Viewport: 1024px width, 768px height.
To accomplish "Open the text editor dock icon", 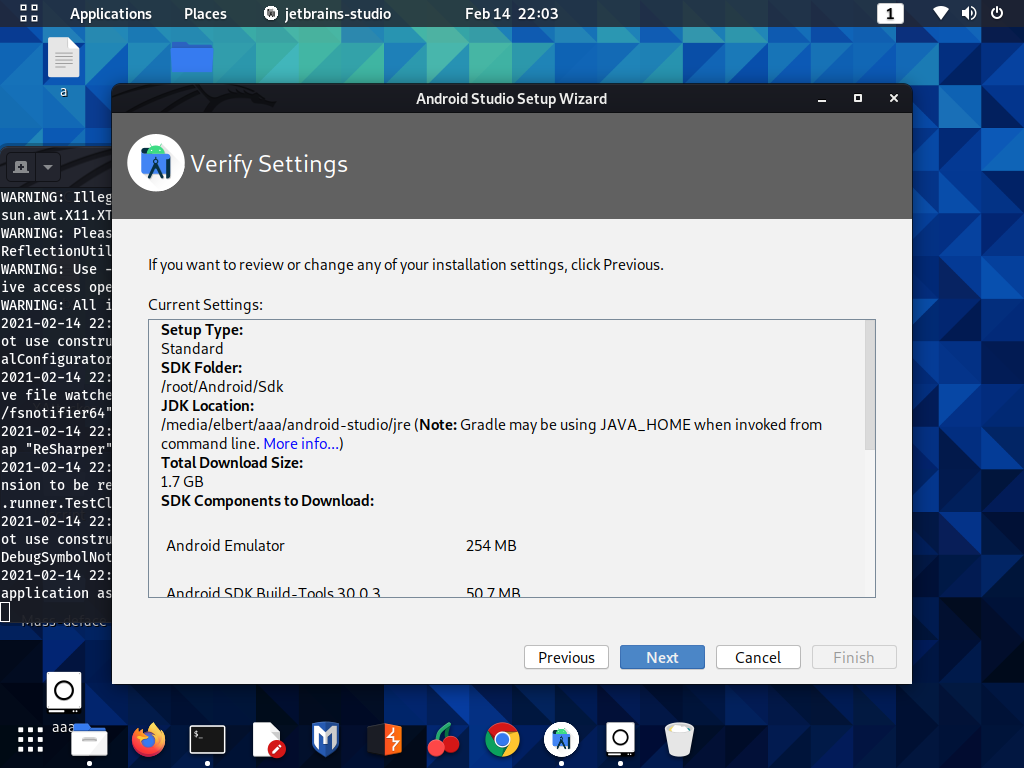I will point(267,740).
